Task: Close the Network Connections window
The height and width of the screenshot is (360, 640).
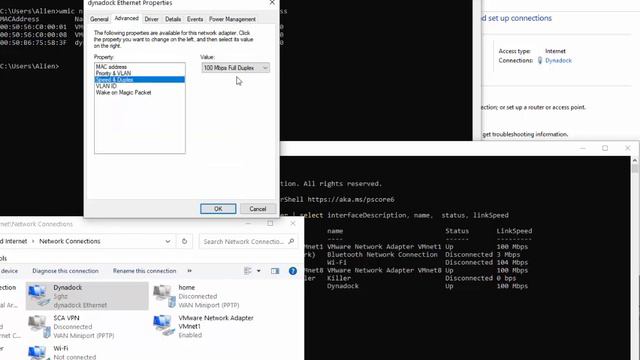Action: click(293, 223)
